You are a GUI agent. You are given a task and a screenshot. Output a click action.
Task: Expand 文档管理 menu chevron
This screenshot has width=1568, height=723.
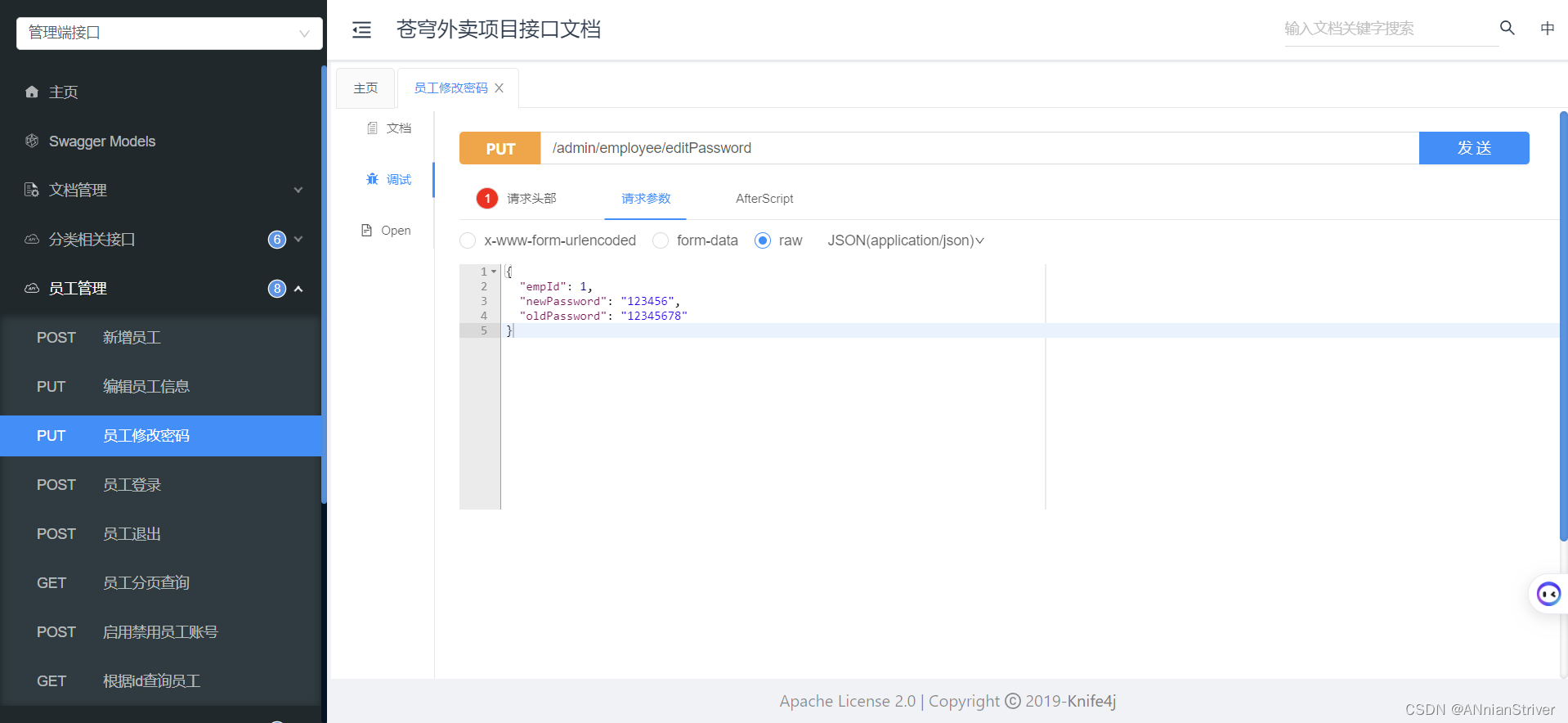[x=298, y=190]
